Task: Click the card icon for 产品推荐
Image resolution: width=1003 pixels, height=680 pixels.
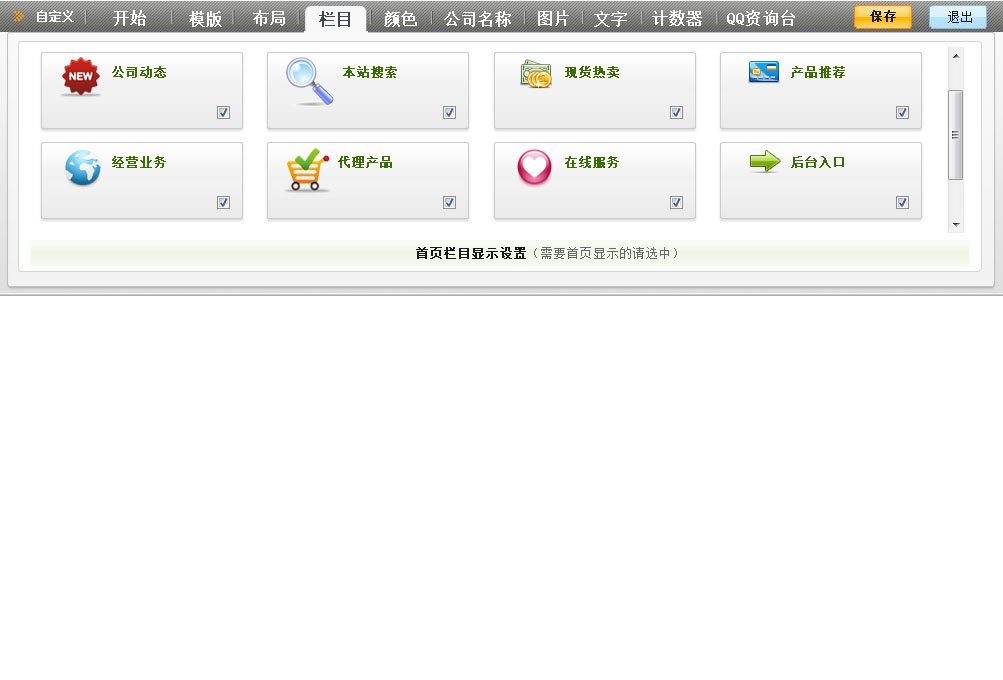Action: (x=763, y=72)
